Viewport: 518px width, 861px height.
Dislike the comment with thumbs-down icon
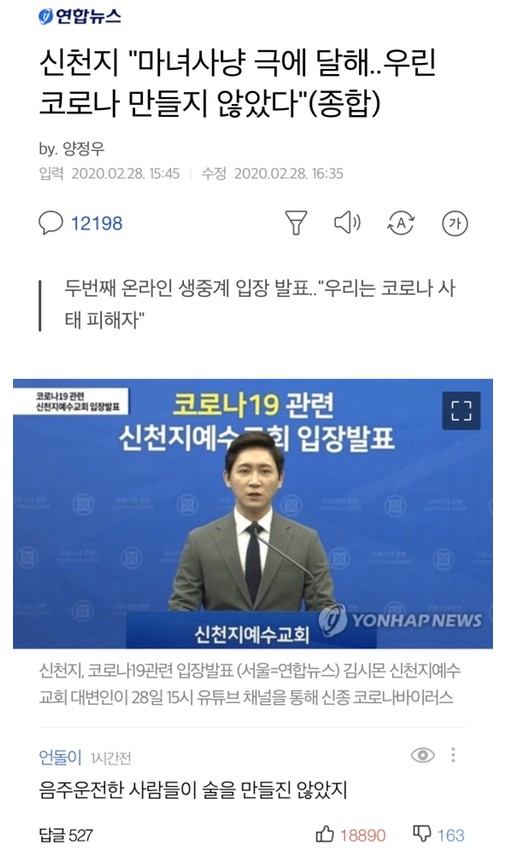pos(422,834)
